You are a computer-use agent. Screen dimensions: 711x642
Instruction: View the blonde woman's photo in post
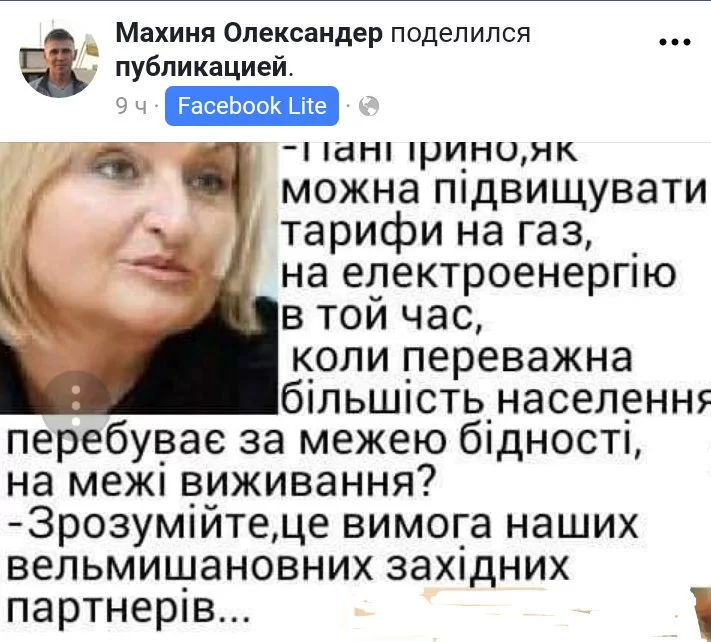[138, 278]
